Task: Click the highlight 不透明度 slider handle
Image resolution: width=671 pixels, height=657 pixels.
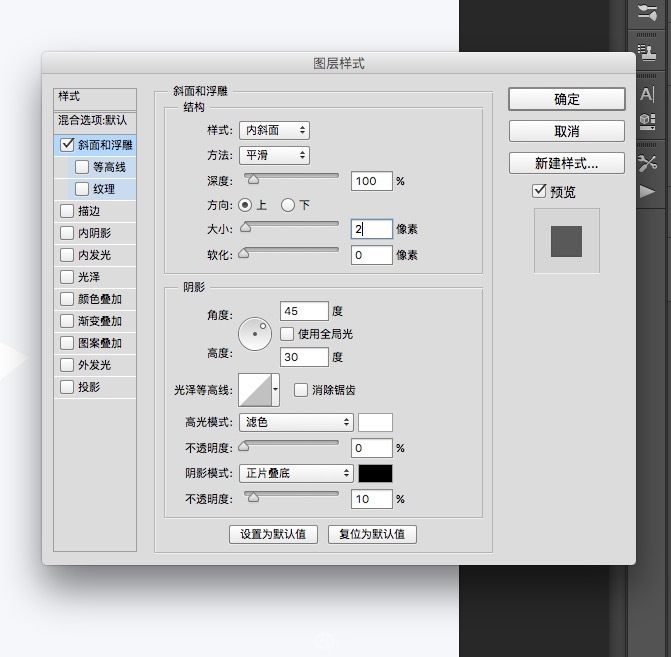Action: (x=243, y=446)
